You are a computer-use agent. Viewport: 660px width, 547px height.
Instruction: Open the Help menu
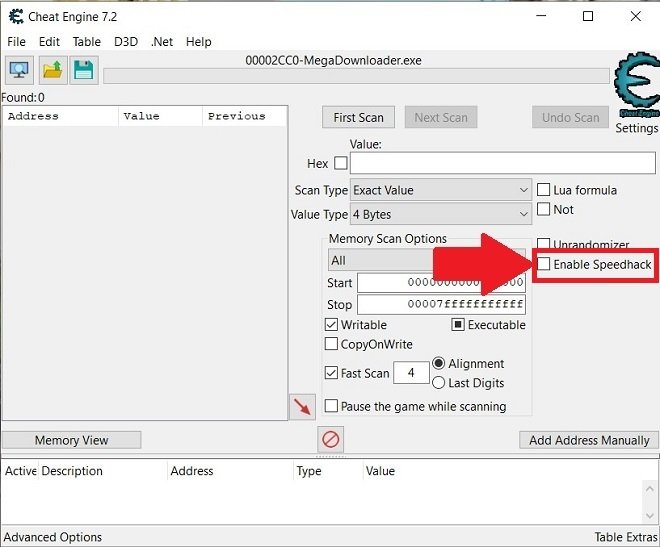tap(199, 42)
